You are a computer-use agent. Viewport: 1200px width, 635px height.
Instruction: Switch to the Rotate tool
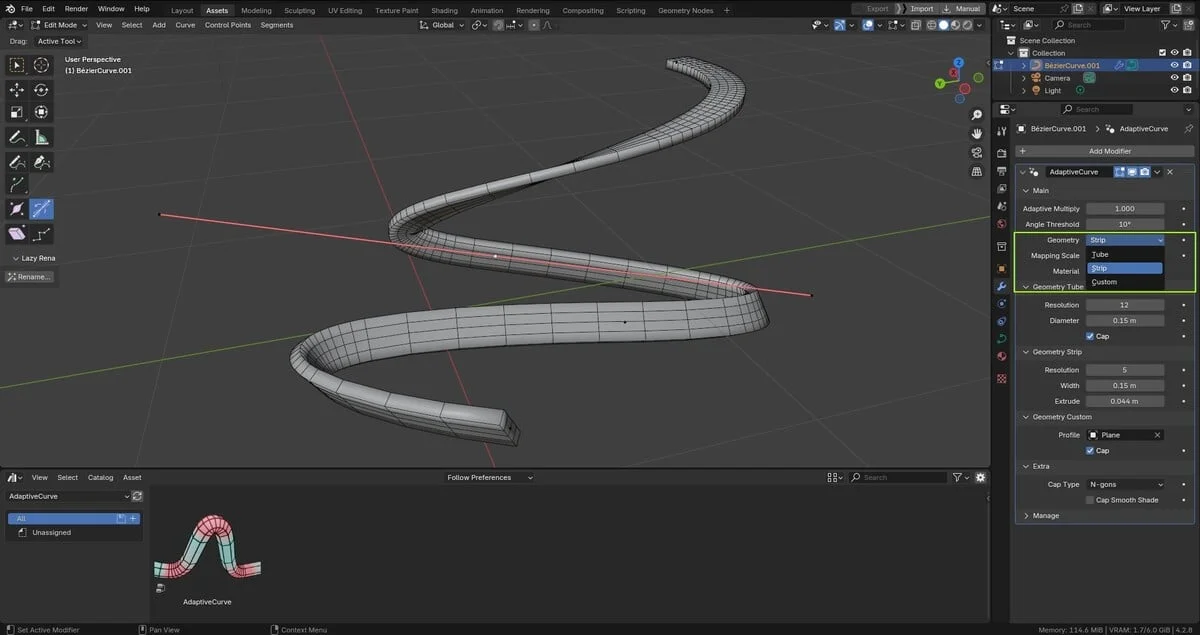(x=40, y=89)
